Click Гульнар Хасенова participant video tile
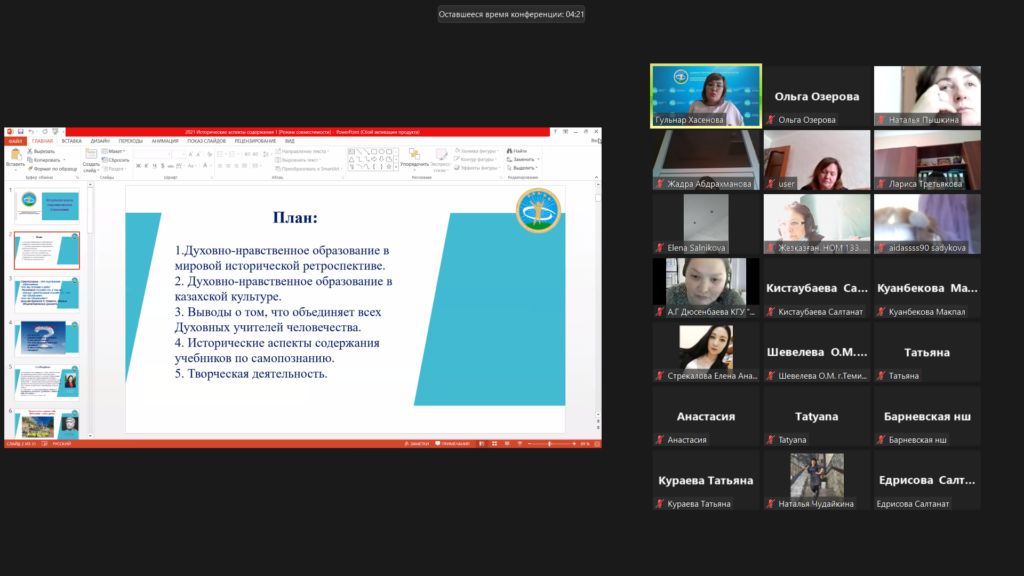Image resolution: width=1024 pixels, height=576 pixels. click(706, 95)
